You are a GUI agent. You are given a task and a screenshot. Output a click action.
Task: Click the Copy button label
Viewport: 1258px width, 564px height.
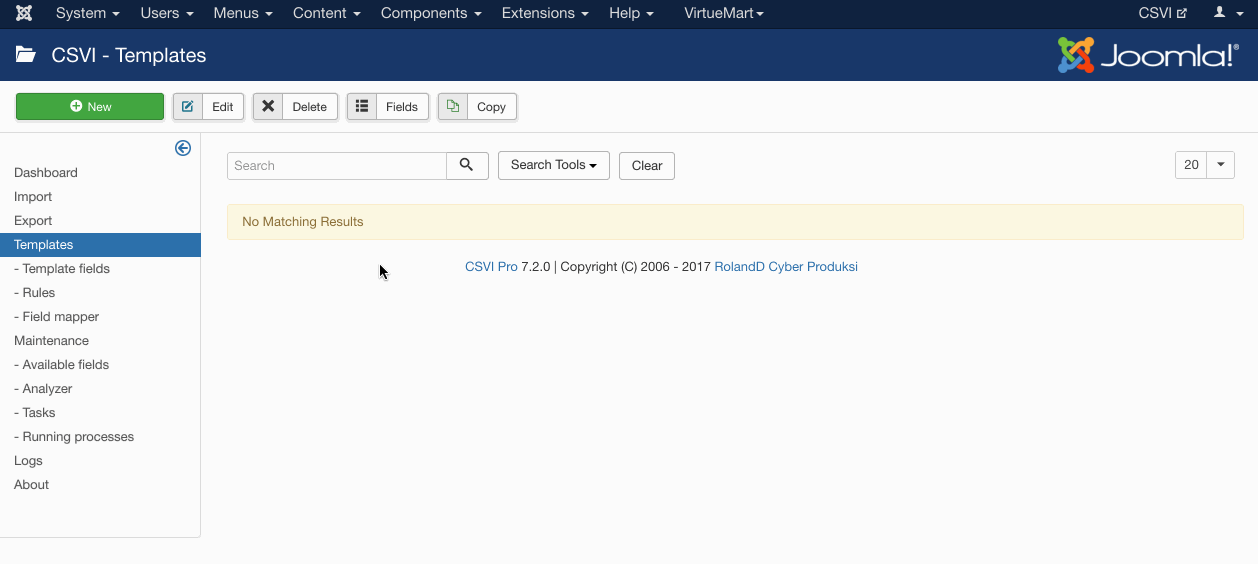[491, 107]
